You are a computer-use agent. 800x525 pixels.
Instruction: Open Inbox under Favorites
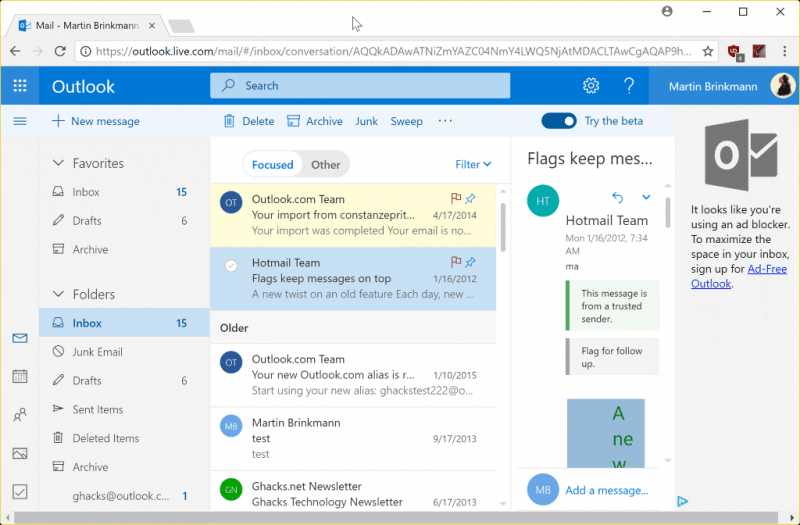click(x=124, y=192)
